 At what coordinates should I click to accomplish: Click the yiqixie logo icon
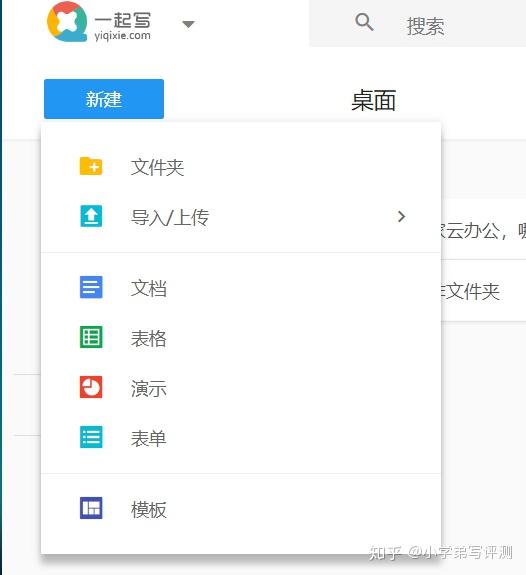click(x=67, y=22)
